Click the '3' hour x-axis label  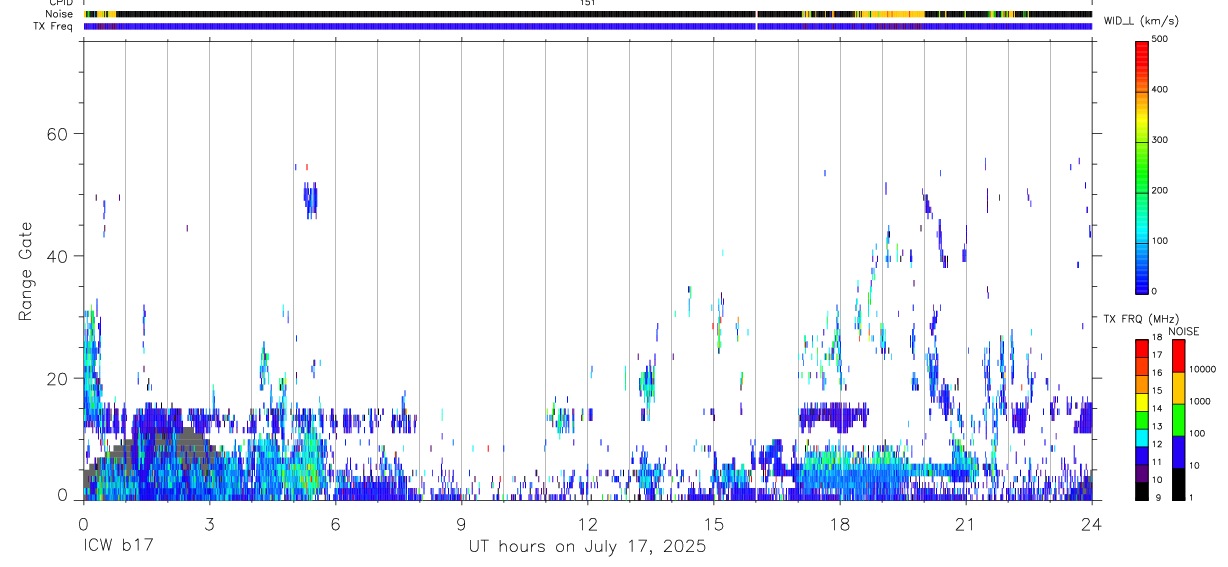tap(209, 524)
